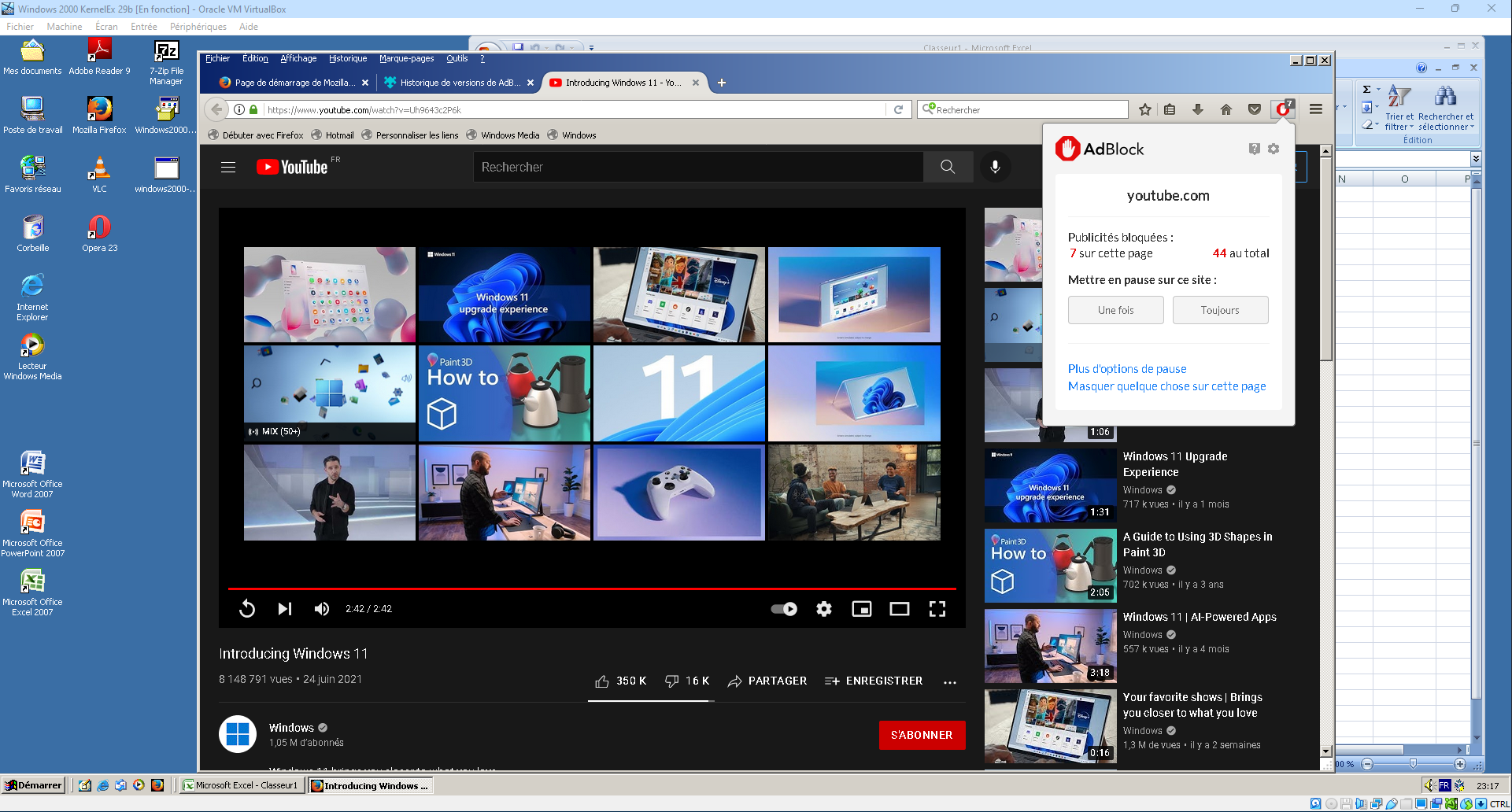Click S'ABONNER subscribe button

(922, 735)
